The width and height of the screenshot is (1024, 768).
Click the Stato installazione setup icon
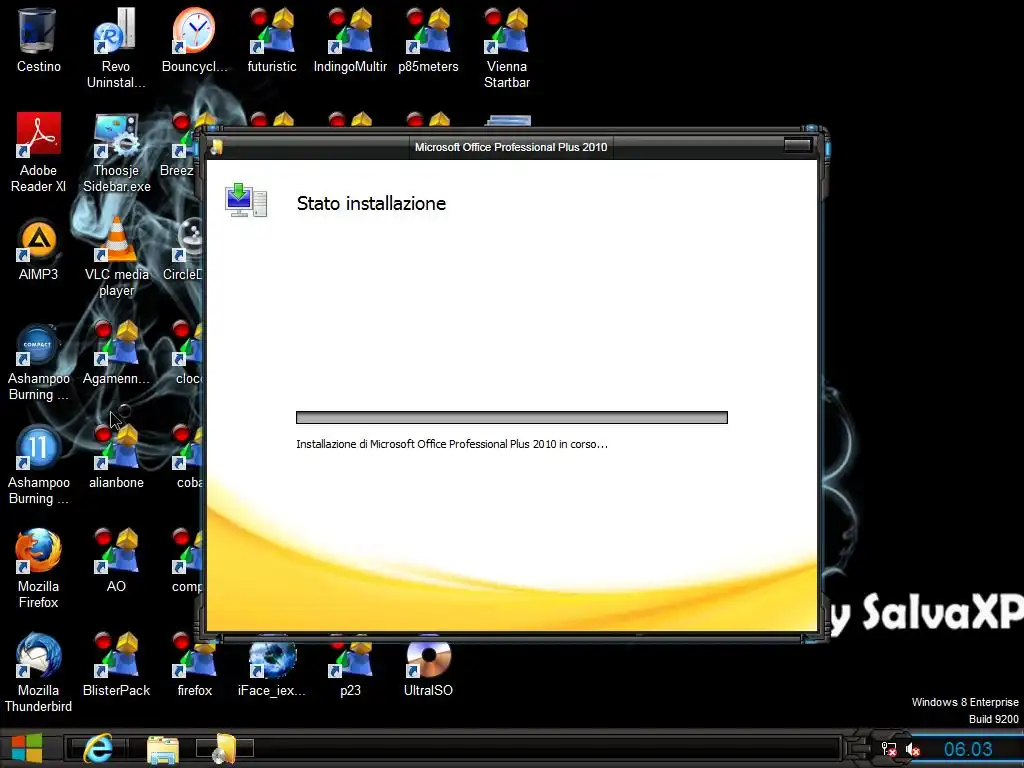[246, 200]
